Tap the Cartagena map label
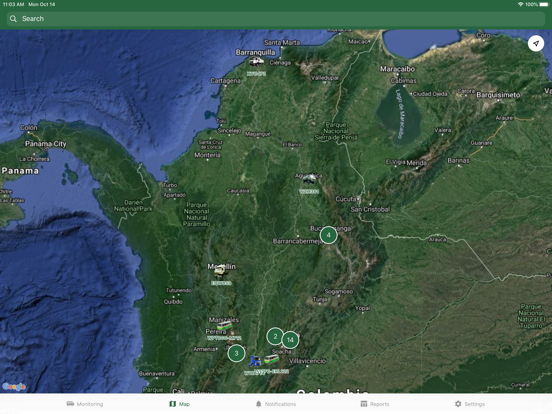552x414 pixels. point(225,81)
